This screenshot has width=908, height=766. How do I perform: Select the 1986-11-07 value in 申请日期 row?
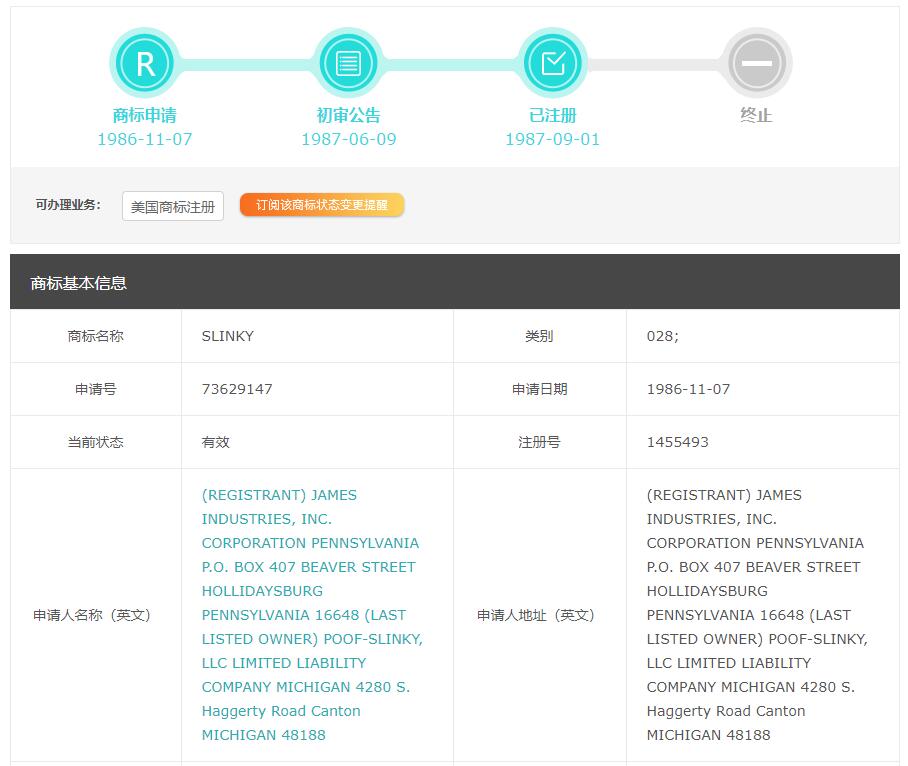tap(688, 389)
